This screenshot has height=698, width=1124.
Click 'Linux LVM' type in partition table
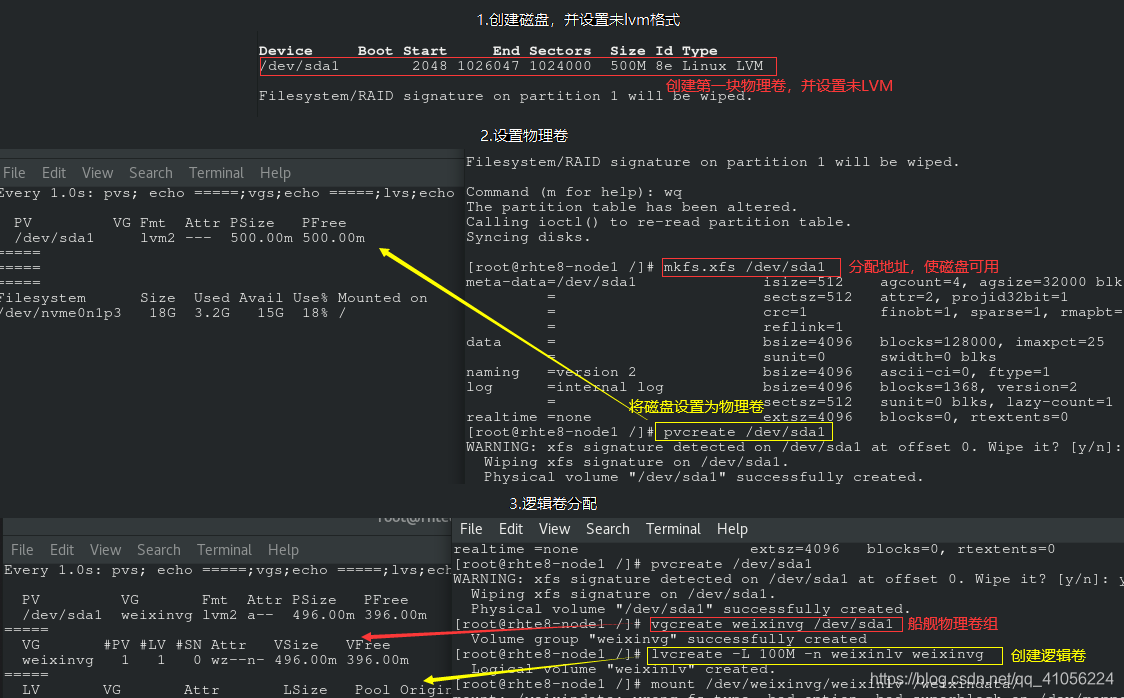click(x=723, y=66)
